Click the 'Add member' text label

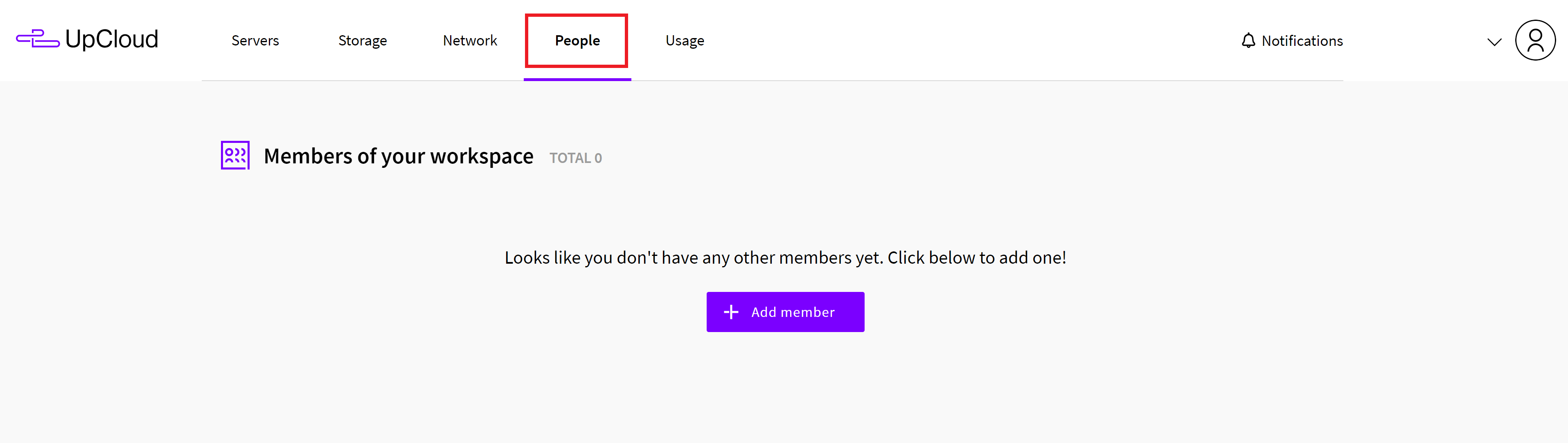(793, 312)
